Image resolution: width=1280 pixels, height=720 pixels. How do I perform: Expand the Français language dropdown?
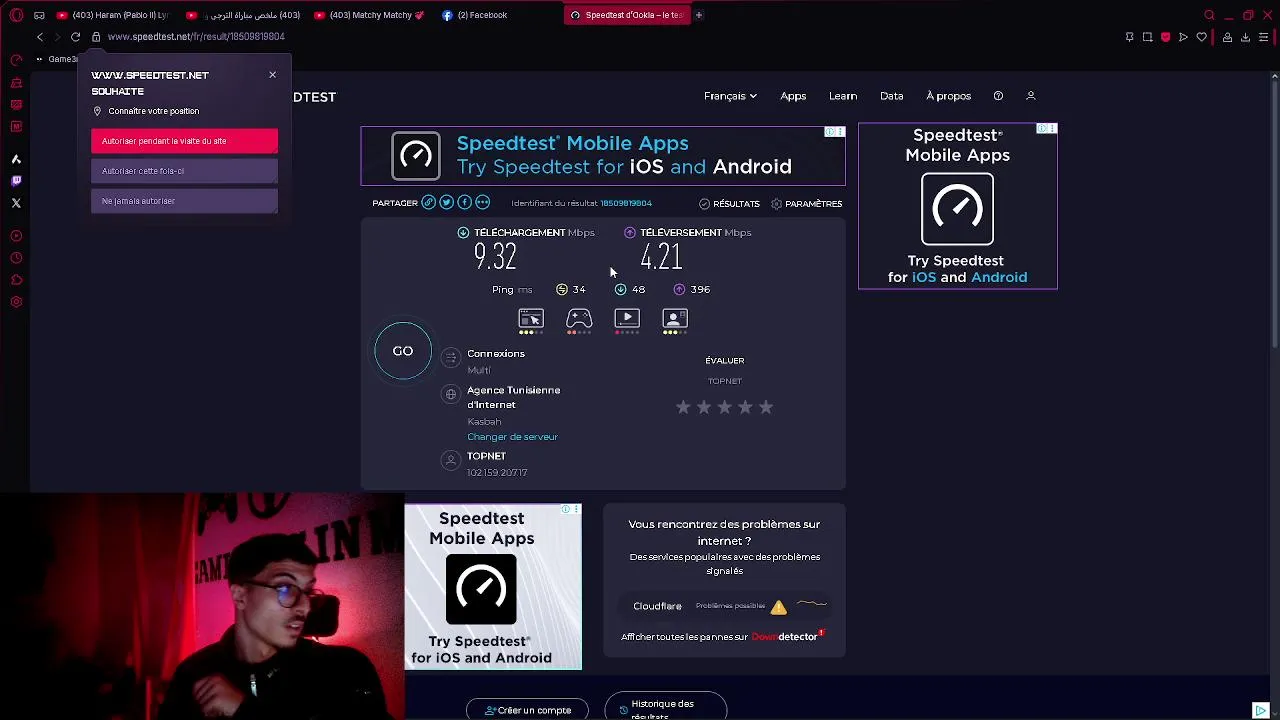730,96
